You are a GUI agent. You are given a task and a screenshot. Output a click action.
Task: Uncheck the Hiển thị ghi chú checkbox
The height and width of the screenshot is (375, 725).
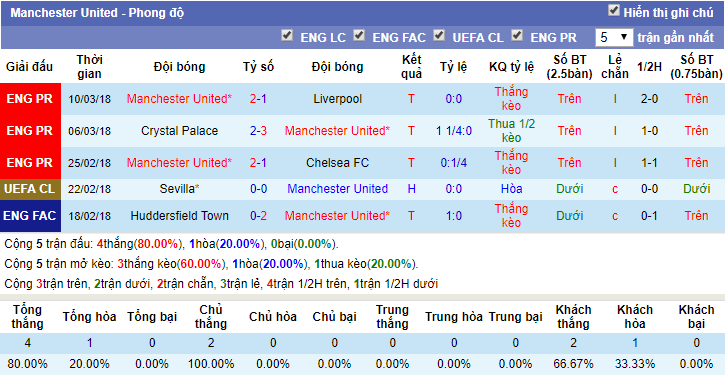point(614,10)
